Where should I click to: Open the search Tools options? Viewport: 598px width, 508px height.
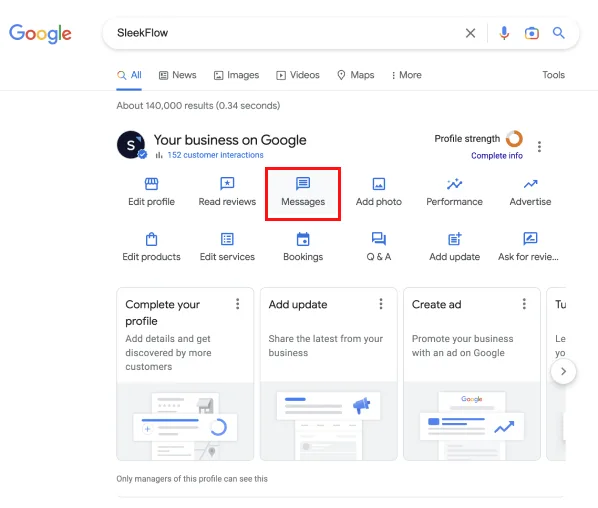coord(553,75)
